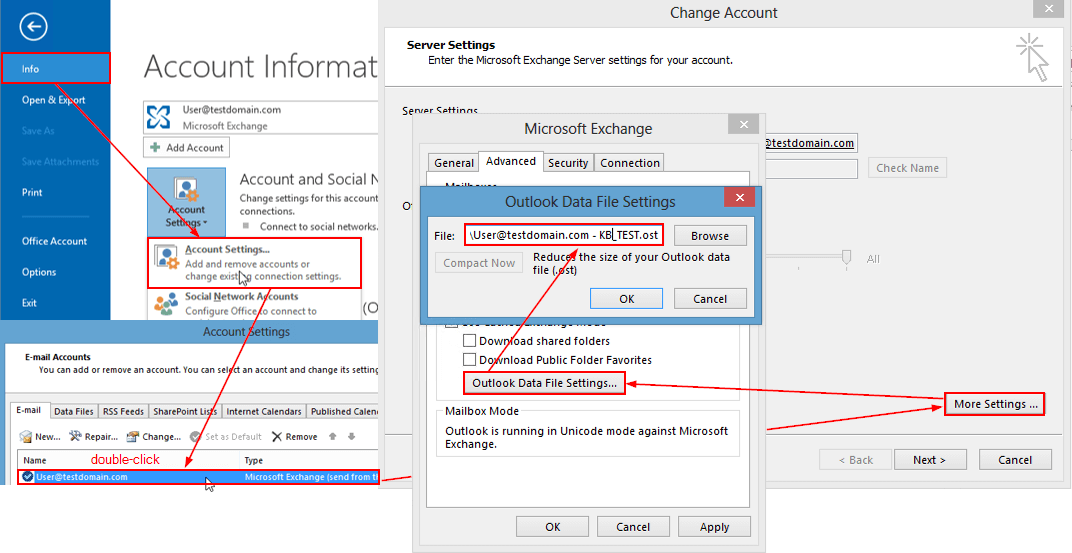Click the Compact Now button
Image resolution: width=1072 pixels, height=553 pixels.
479,262
